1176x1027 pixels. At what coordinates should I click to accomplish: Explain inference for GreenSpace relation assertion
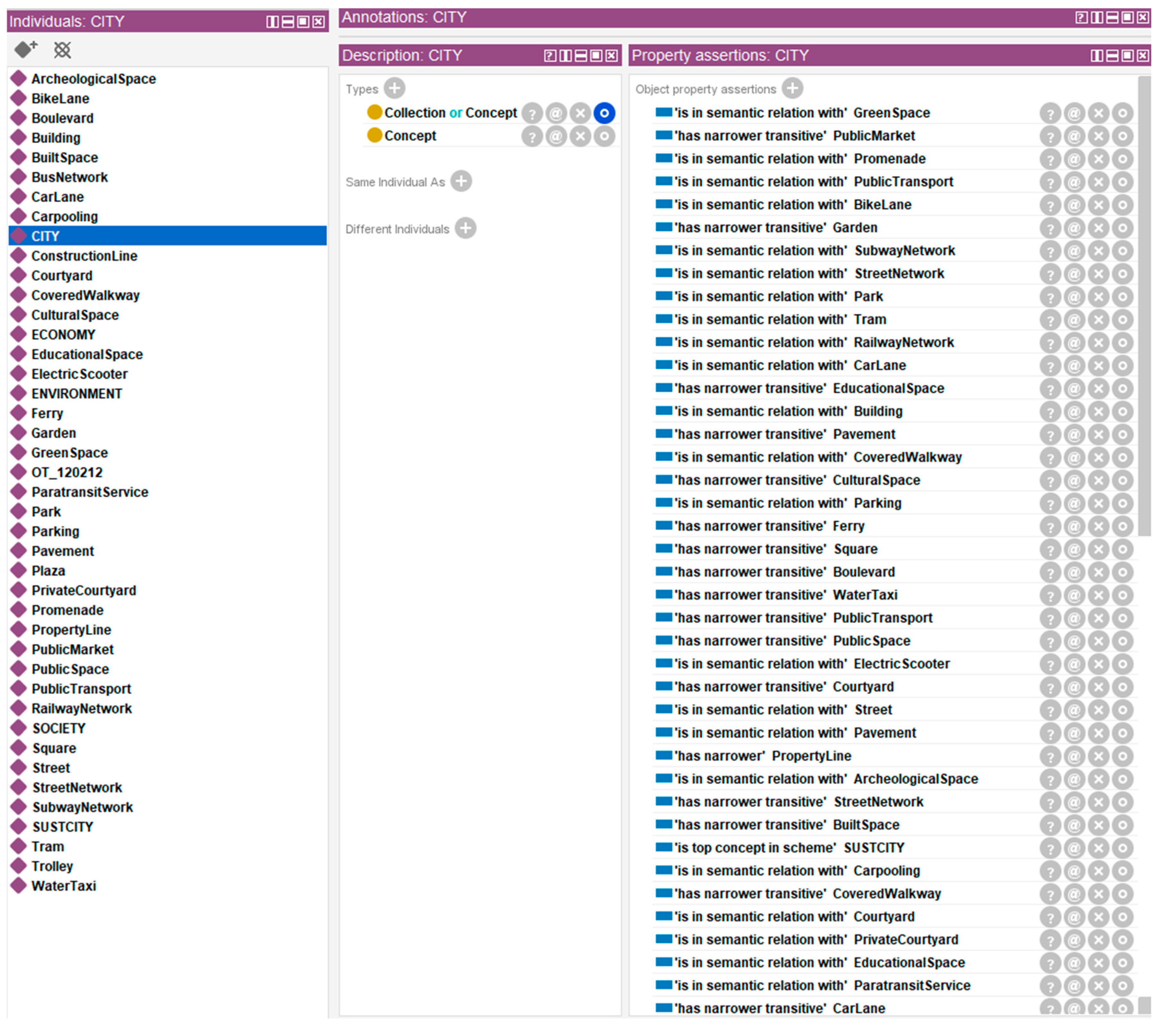tap(1050, 113)
